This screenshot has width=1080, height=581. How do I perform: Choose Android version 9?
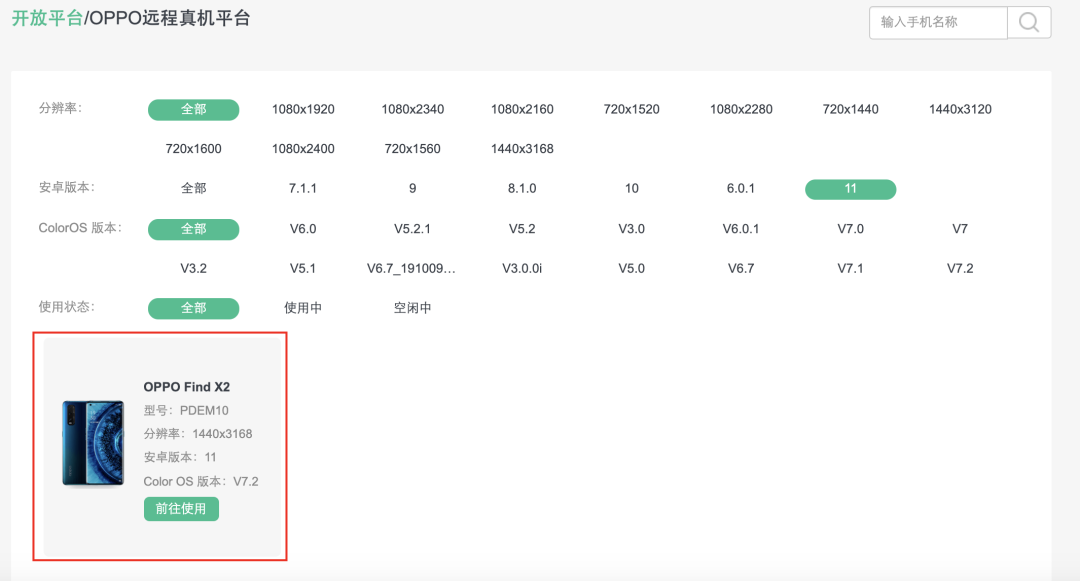(x=413, y=189)
